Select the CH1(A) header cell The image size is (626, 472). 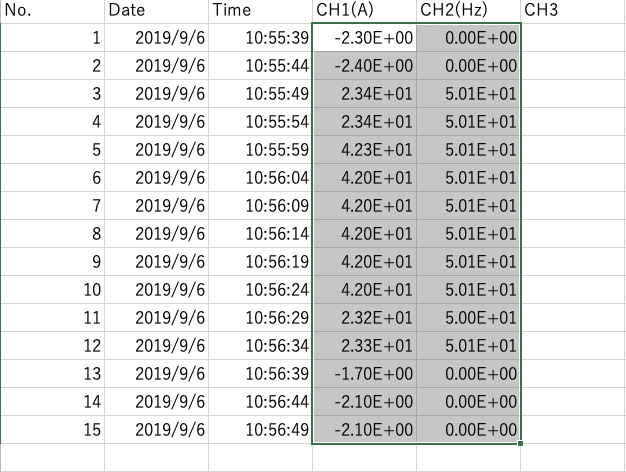pyautogui.click(x=364, y=11)
